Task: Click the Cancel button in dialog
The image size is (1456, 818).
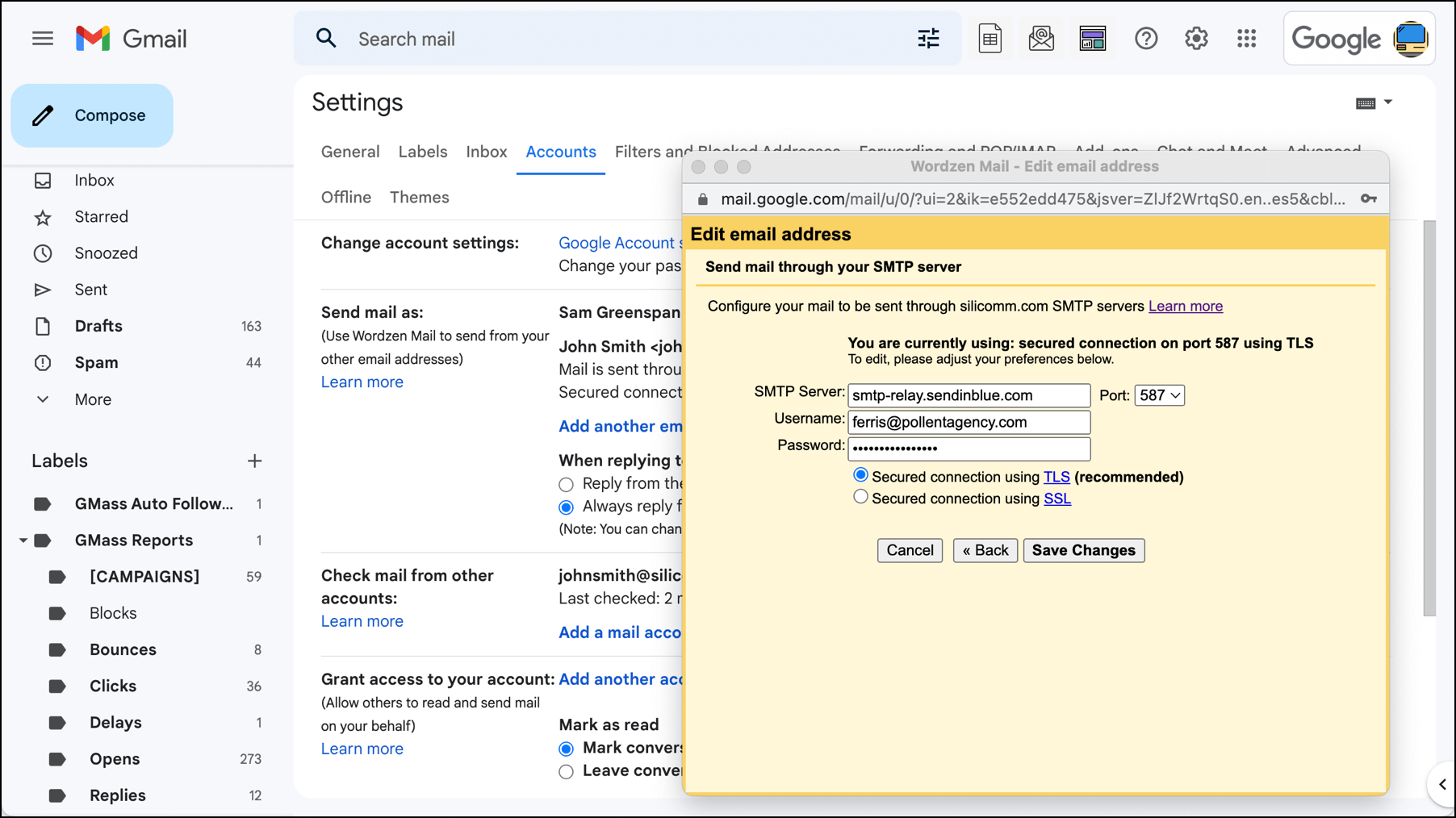Action: click(910, 550)
